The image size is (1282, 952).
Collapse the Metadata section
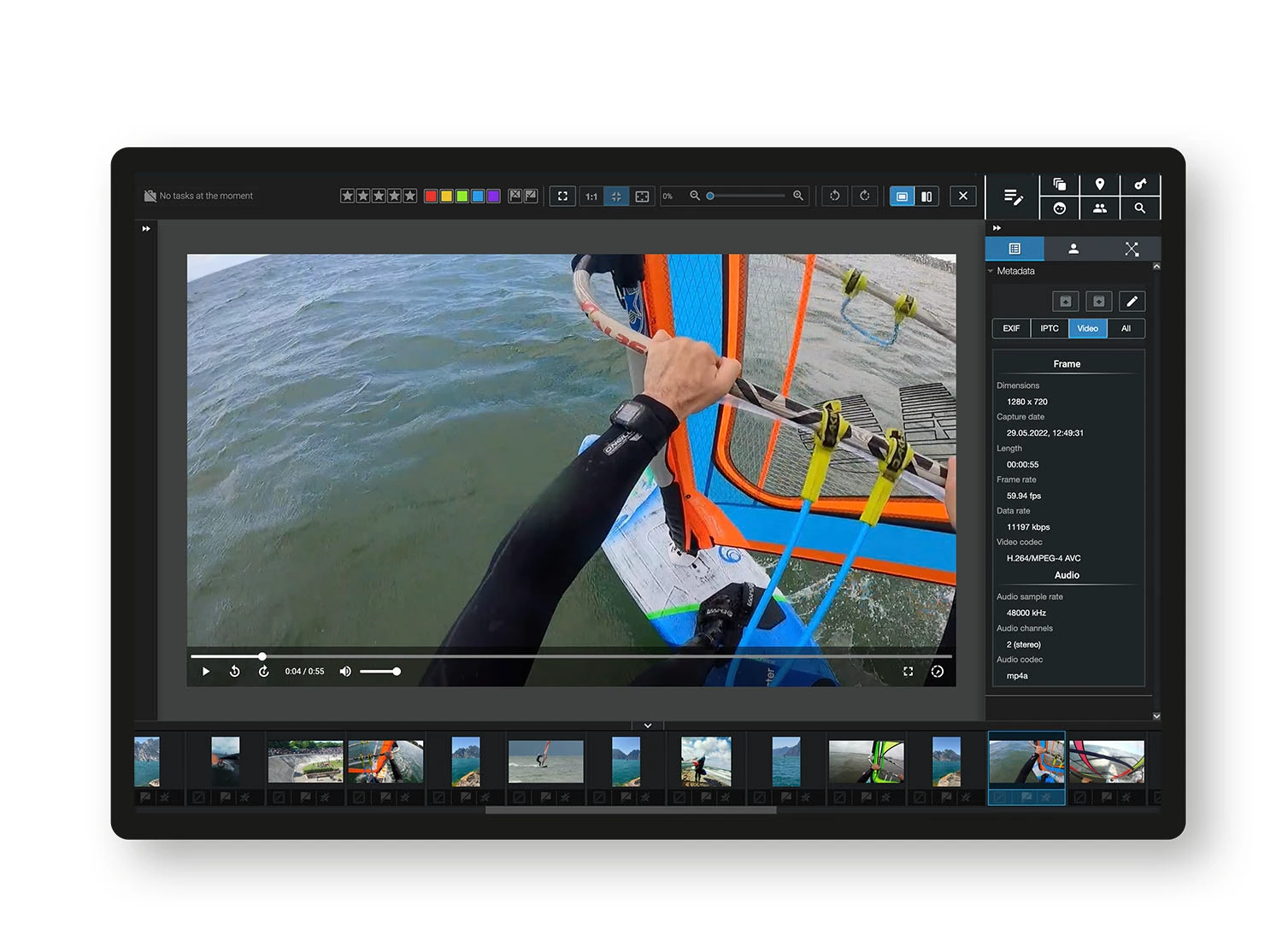[x=991, y=271]
